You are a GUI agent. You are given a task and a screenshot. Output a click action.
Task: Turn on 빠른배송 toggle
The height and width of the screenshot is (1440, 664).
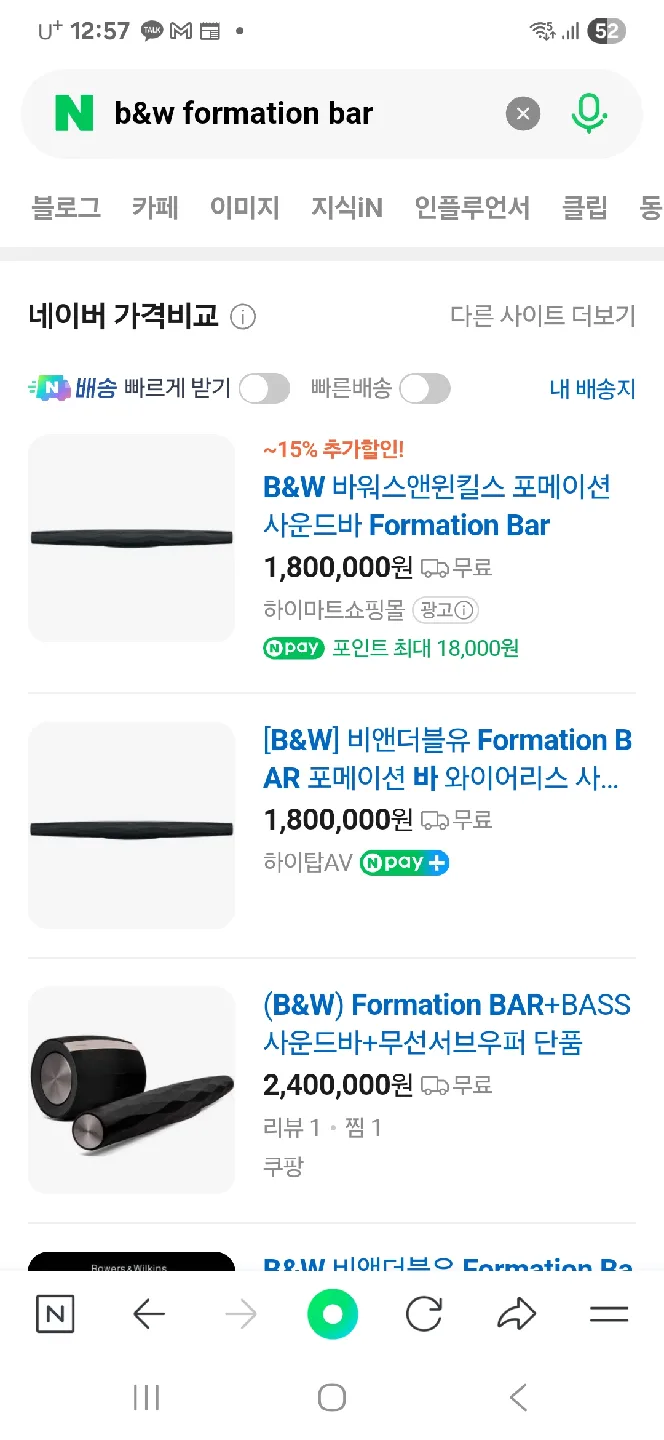pos(425,389)
